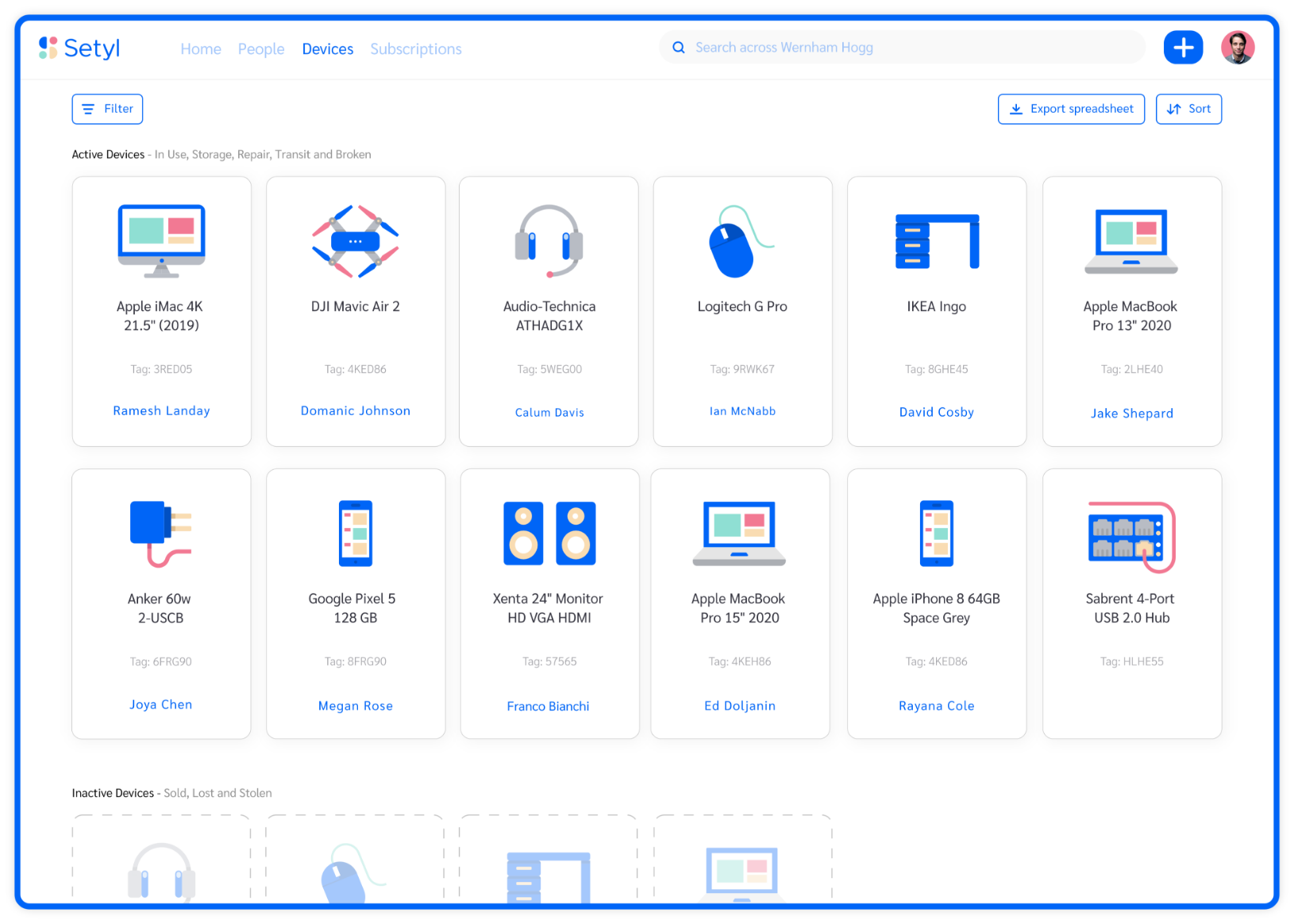
Task: Open the People tab
Action: [261, 49]
